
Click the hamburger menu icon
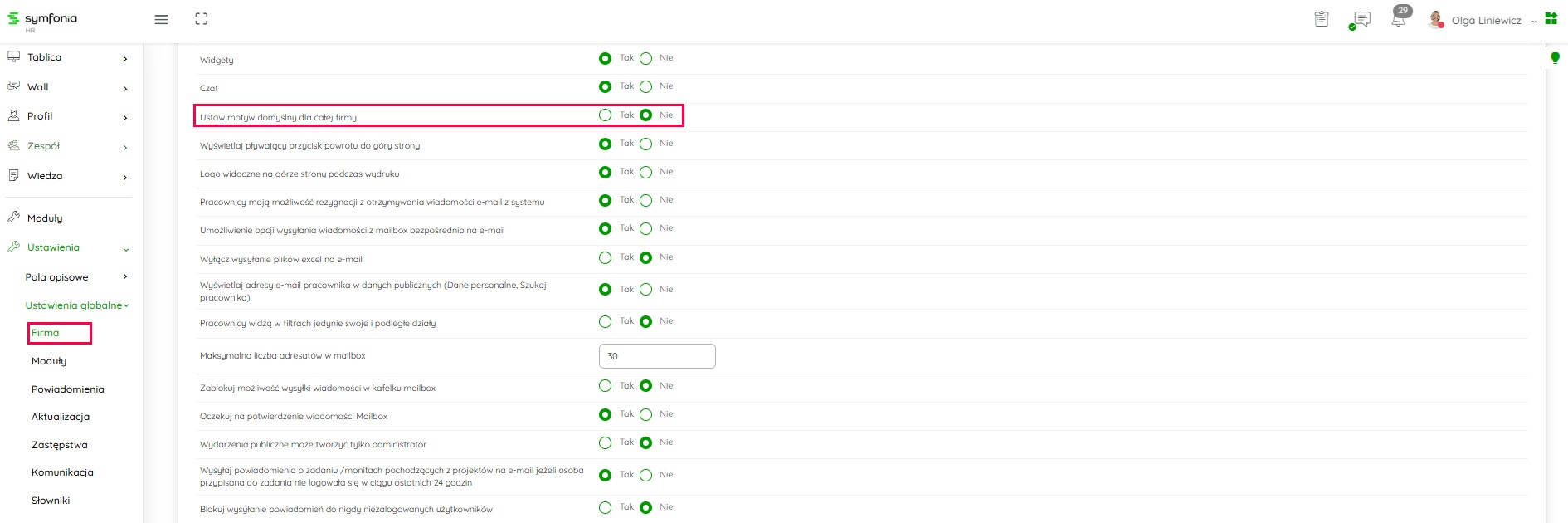click(161, 19)
